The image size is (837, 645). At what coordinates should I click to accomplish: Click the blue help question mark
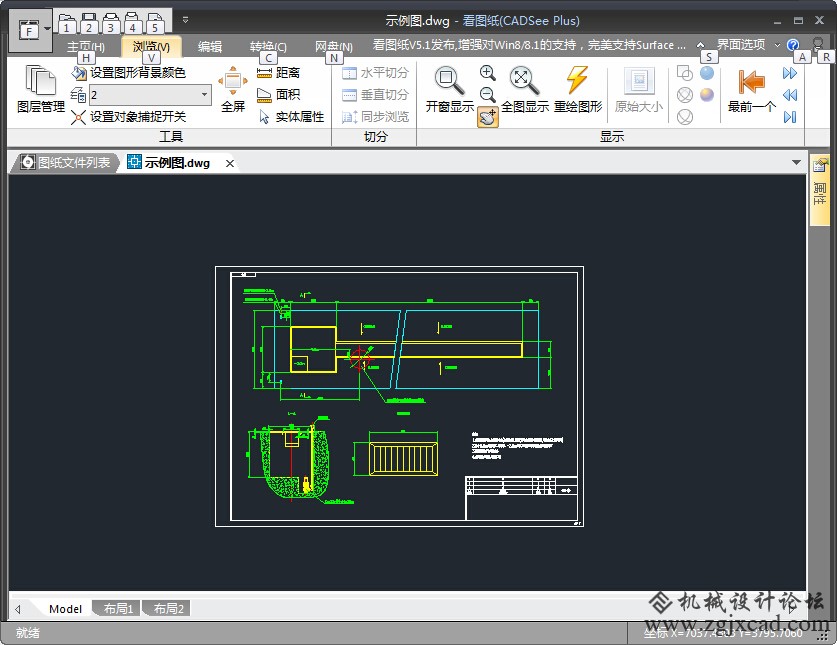tap(793, 44)
